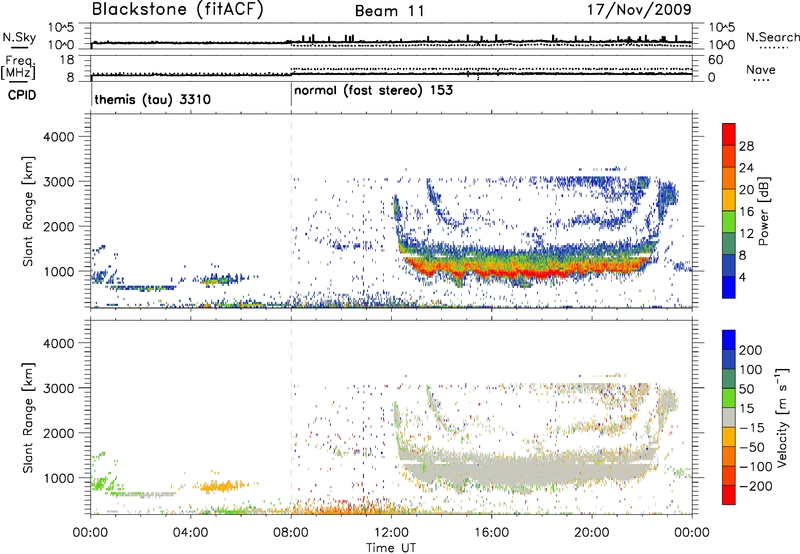Click the 'themis (tau) 3310' mode label
This screenshot has height=554, width=800.
tap(153, 99)
